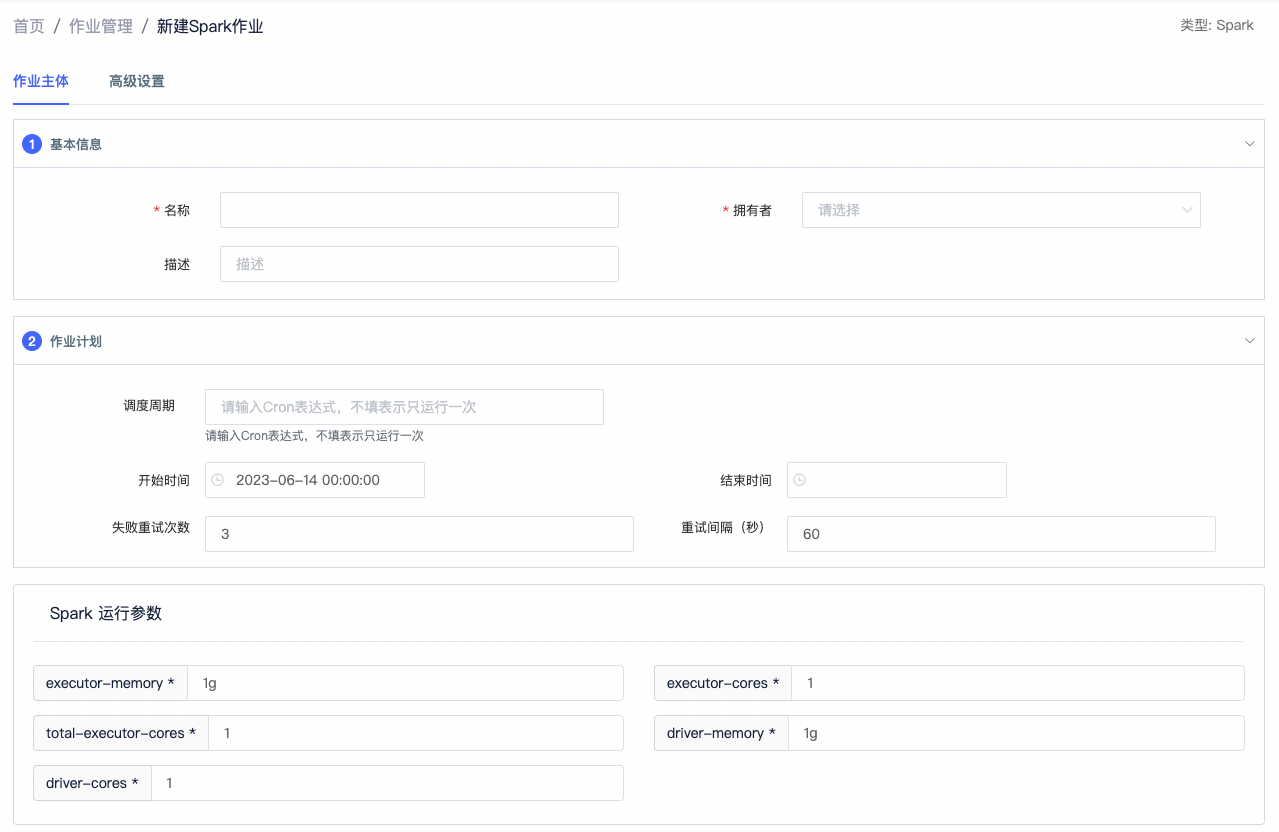Click the driver-memory * label
This screenshot has height=832, width=1279.
point(722,733)
